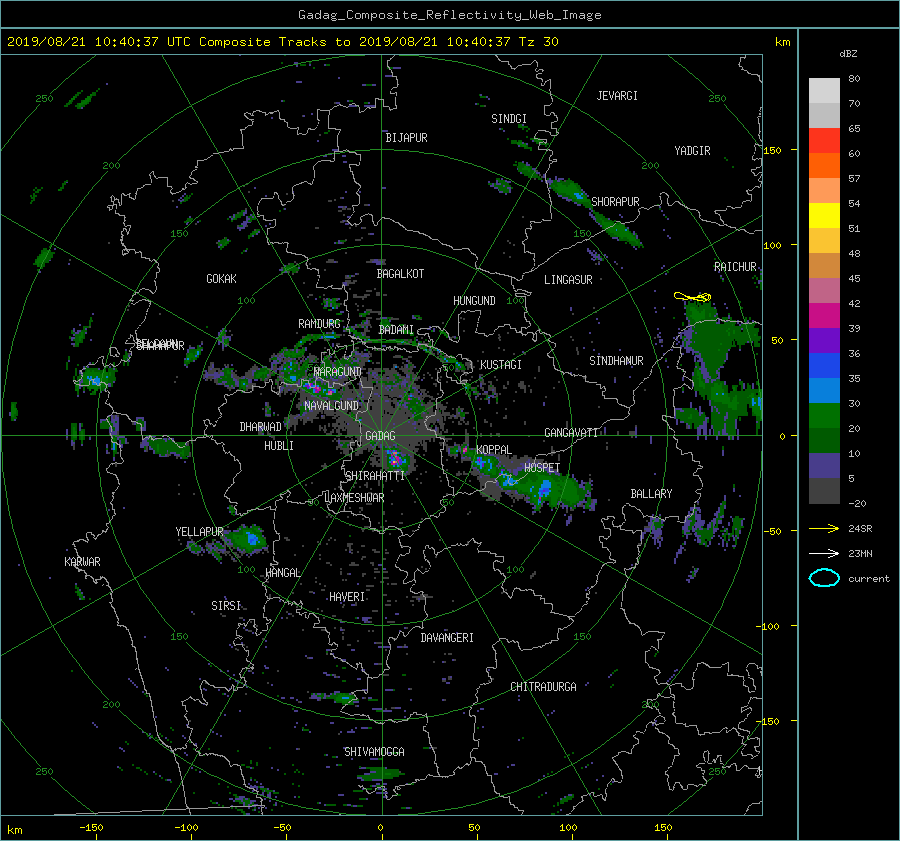This screenshot has height=841, width=900.
Task: Click the CHITRADURGA city label
Action: tap(543, 686)
